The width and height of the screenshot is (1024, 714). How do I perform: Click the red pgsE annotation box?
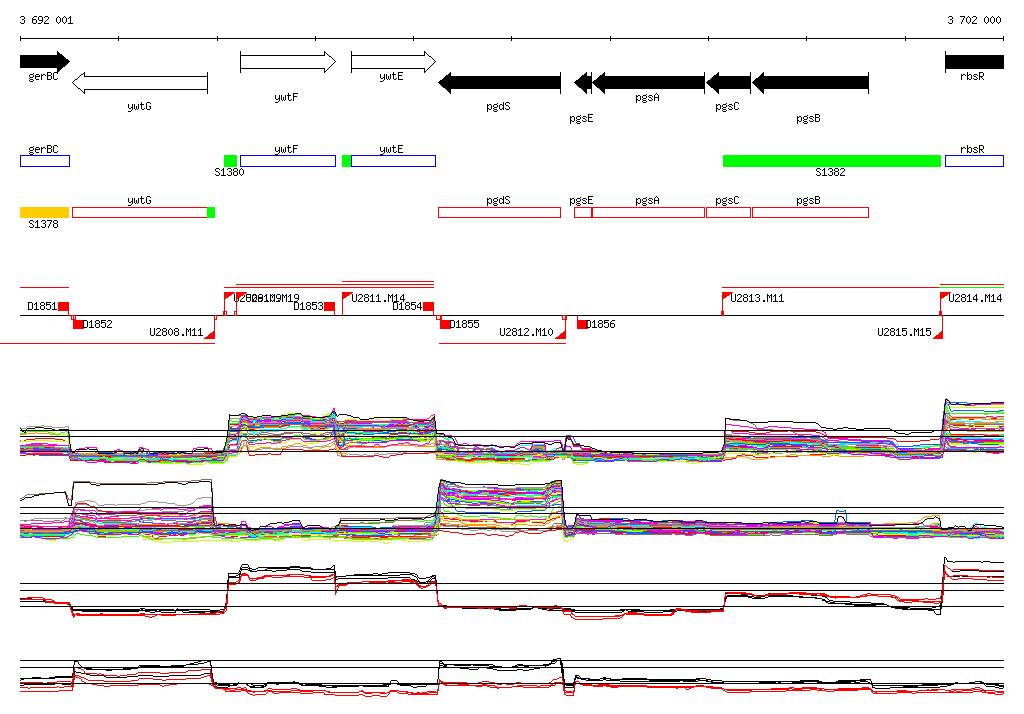pyautogui.click(x=583, y=212)
